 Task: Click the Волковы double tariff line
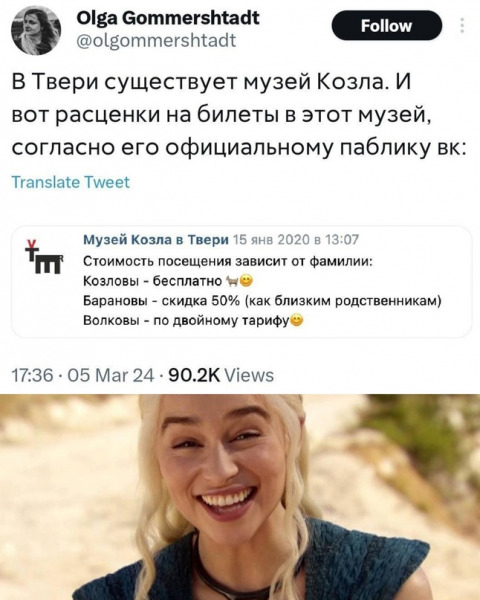193,320
